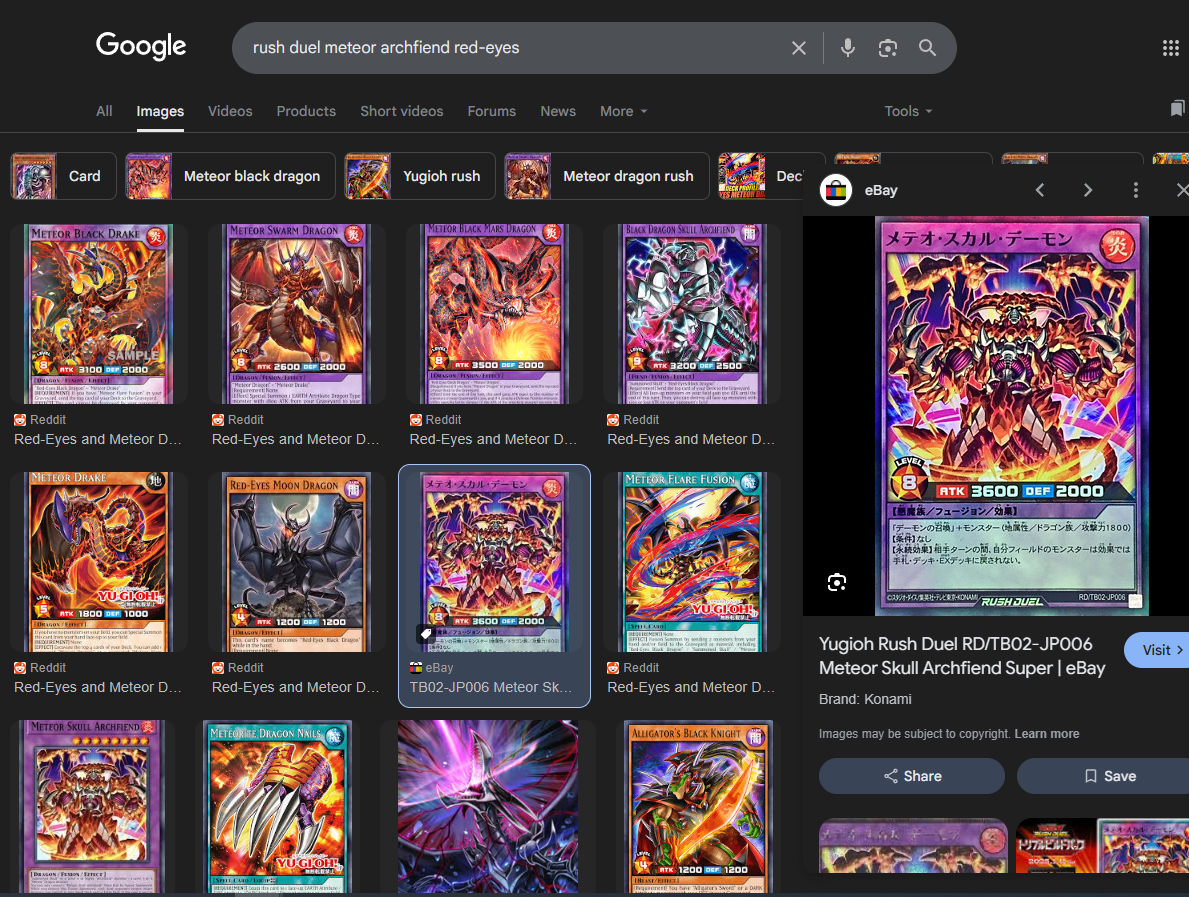Open second related image in preview panel
Viewport: 1189px width, 897px height.
pos(1103,845)
